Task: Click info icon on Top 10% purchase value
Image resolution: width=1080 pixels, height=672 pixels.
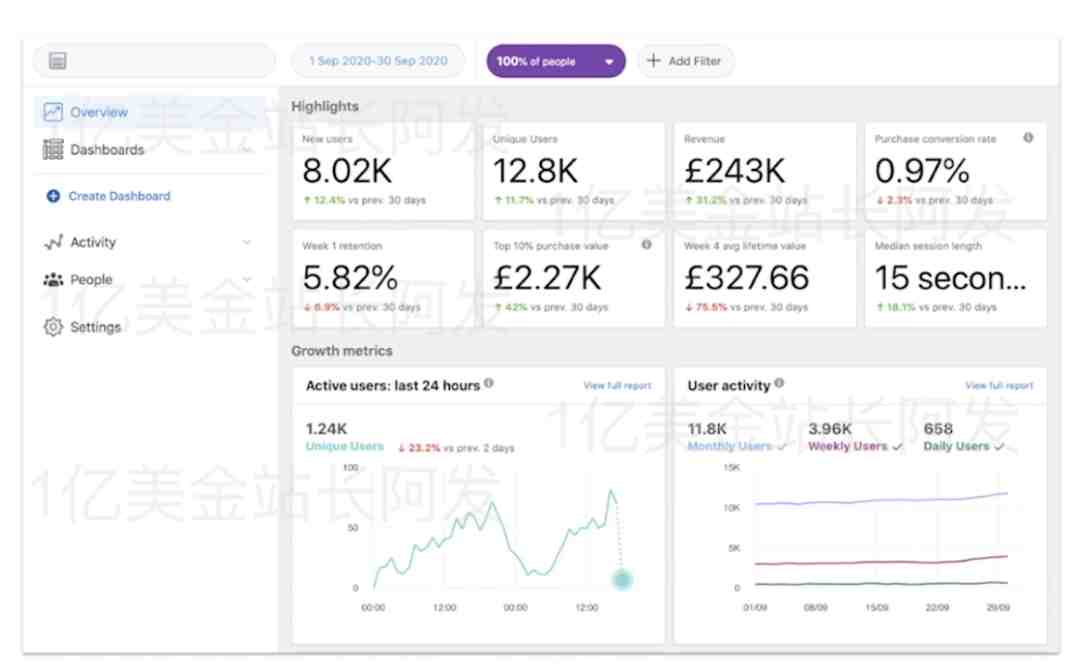Action: pyautogui.click(x=646, y=244)
